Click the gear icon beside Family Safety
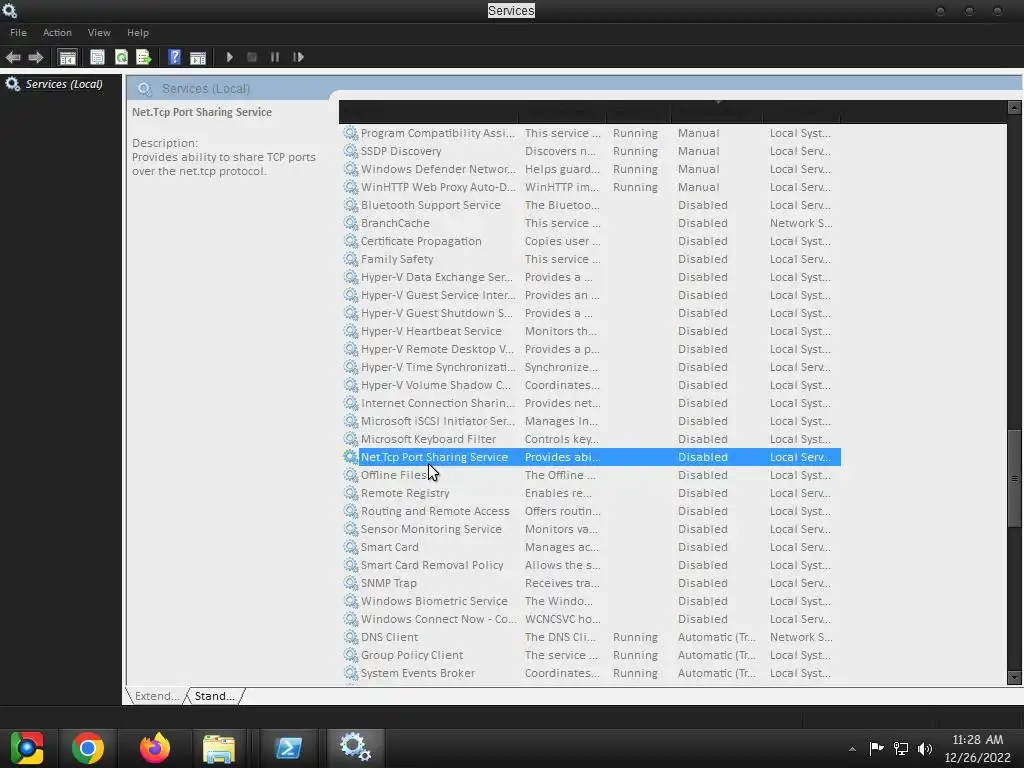The height and width of the screenshot is (768, 1024). (x=351, y=259)
